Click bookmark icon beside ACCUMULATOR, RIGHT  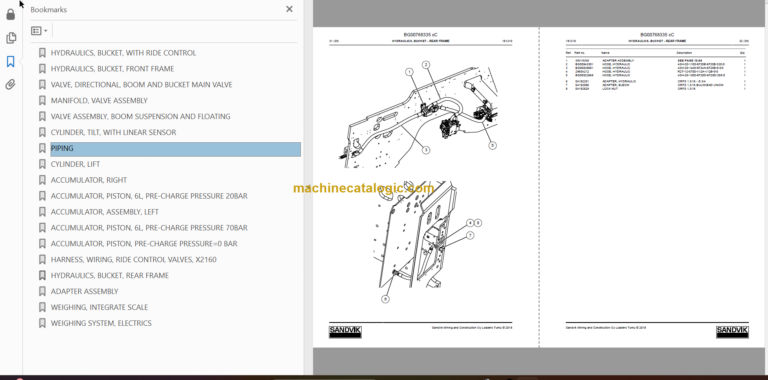pyautogui.click(x=42, y=180)
